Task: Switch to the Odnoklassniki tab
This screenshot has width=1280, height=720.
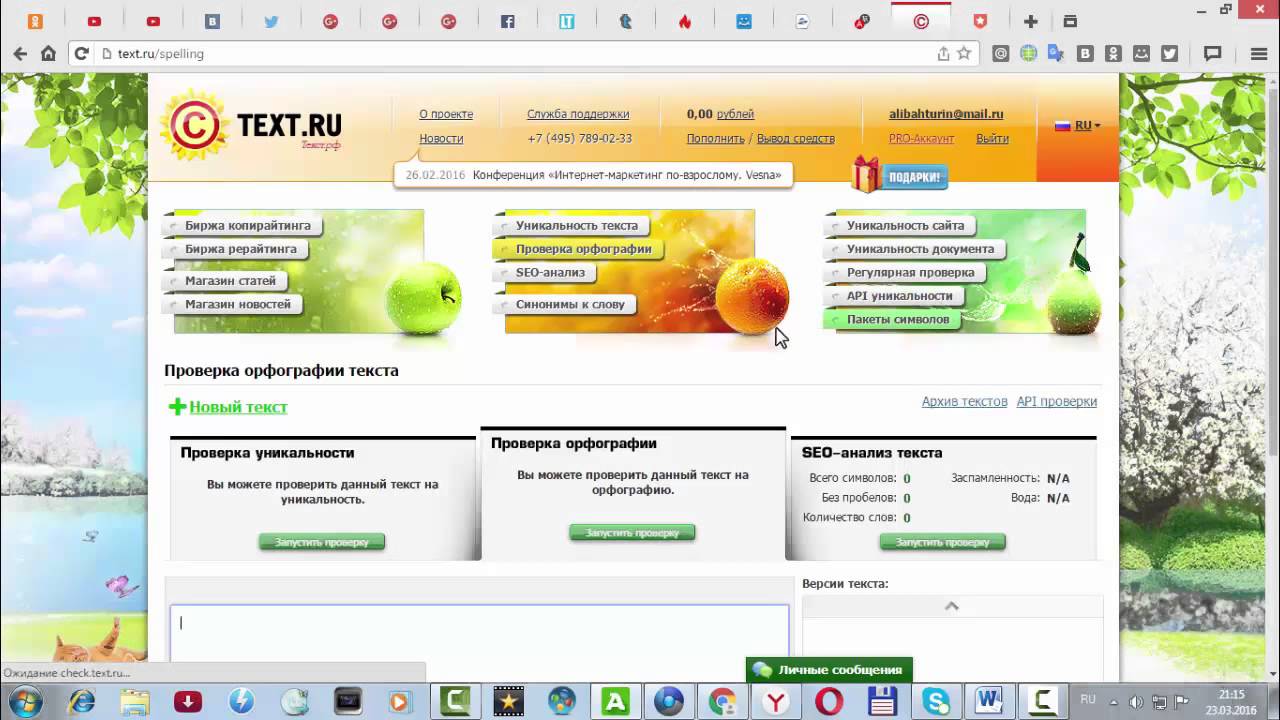Action: coord(36,21)
